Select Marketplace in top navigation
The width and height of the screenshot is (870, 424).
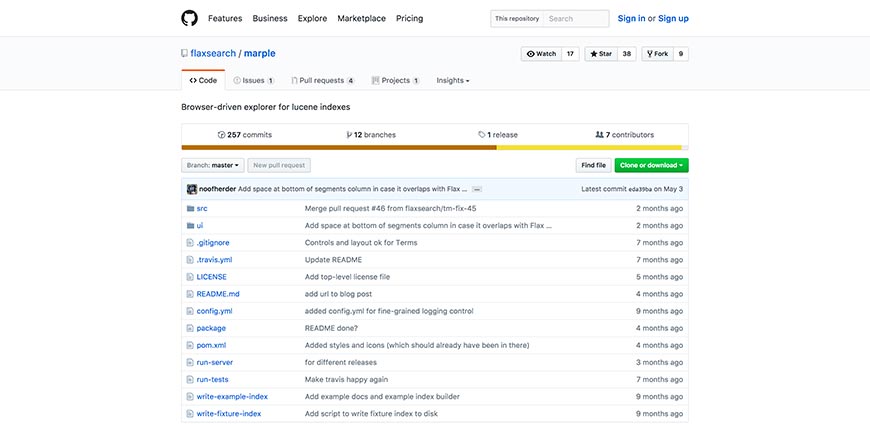point(360,18)
